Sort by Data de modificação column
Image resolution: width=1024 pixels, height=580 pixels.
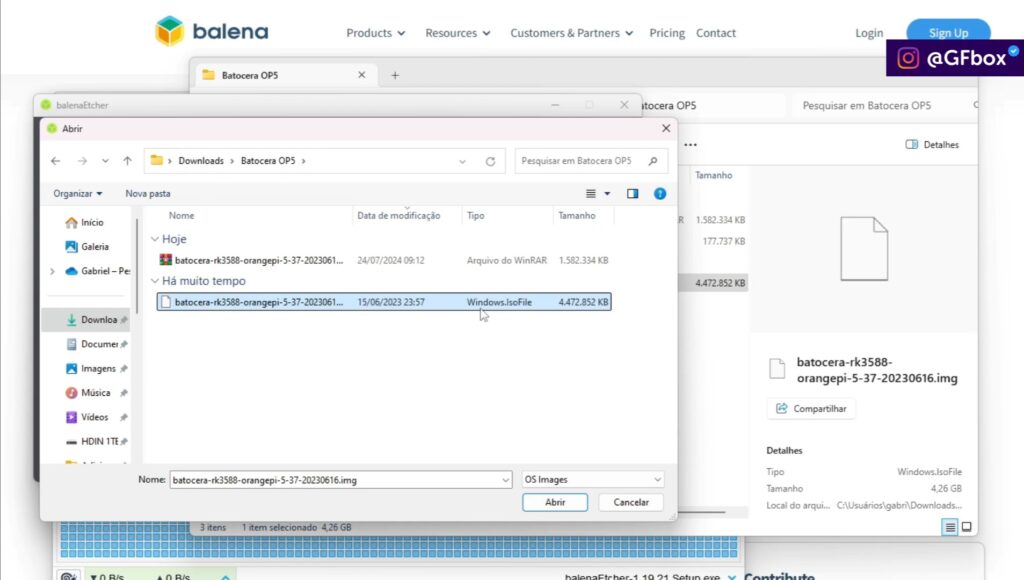click(x=398, y=216)
